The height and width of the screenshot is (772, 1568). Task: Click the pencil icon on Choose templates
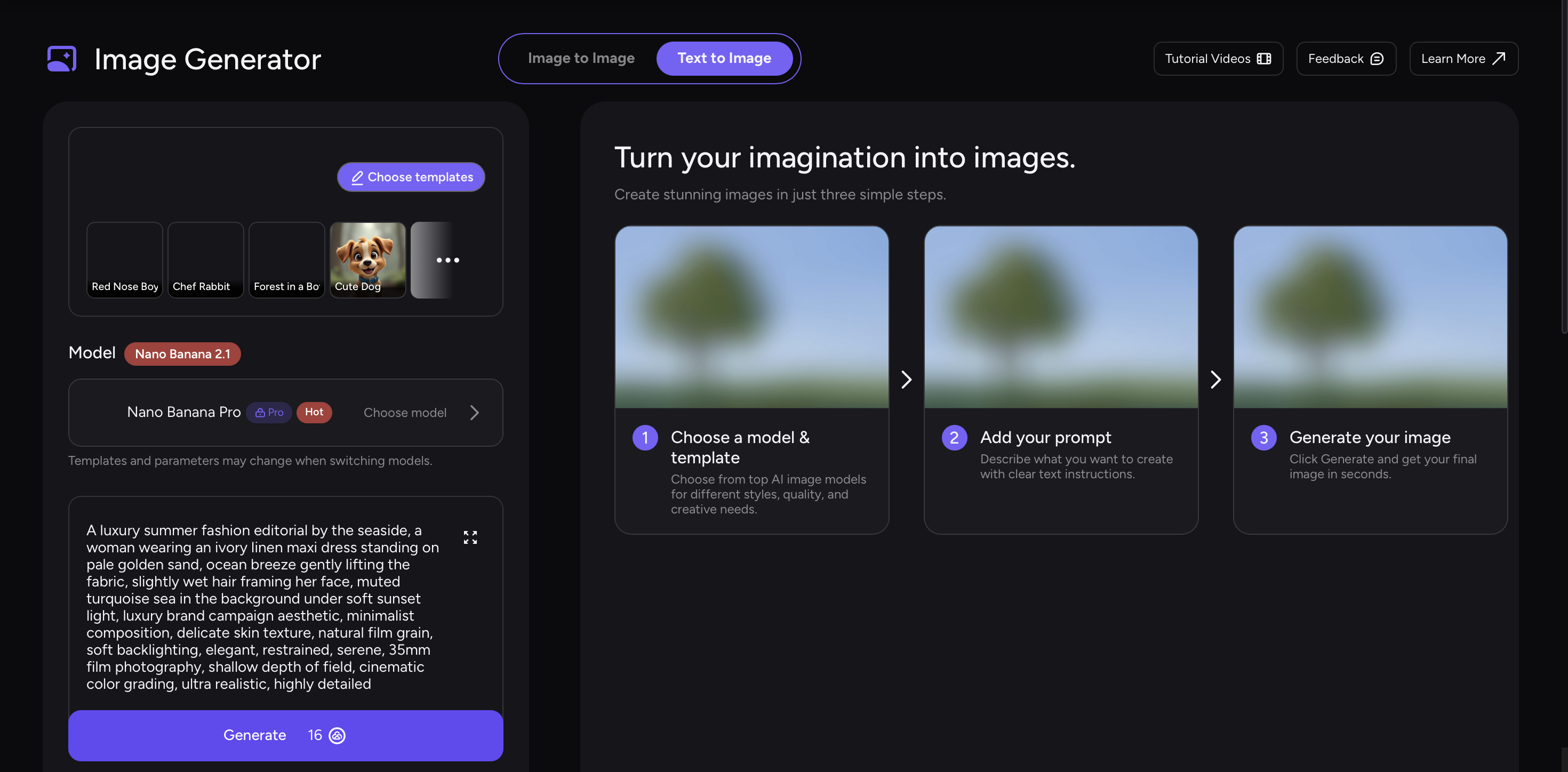[357, 177]
